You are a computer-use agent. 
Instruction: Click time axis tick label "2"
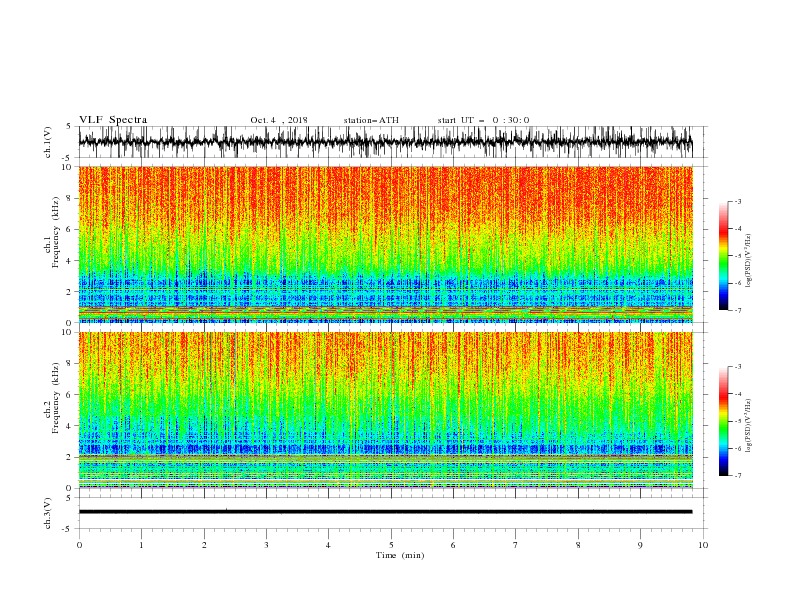(x=204, y=545)
